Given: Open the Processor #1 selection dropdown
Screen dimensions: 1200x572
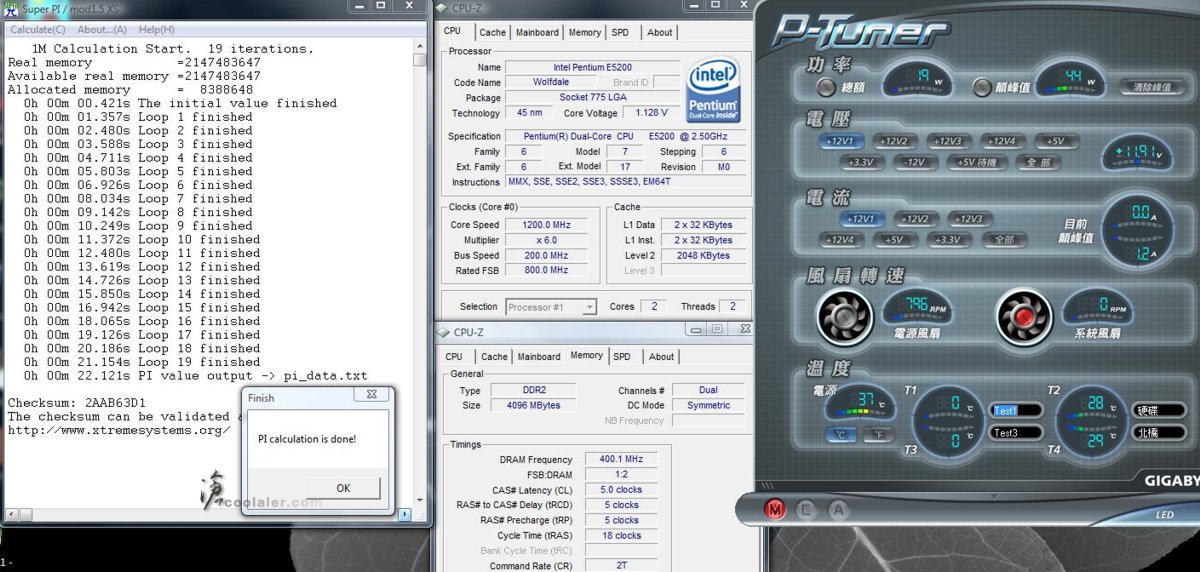Looking at the screenshot, I should pyautogui.click(x=551, y=307).
